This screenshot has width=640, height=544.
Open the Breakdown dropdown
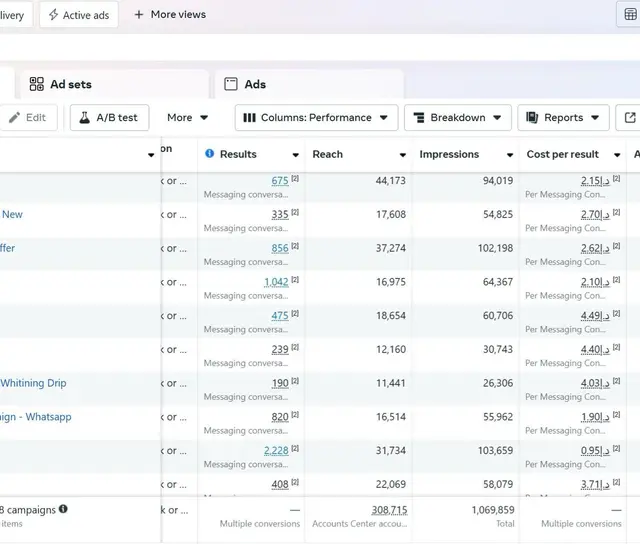(458, 118)
